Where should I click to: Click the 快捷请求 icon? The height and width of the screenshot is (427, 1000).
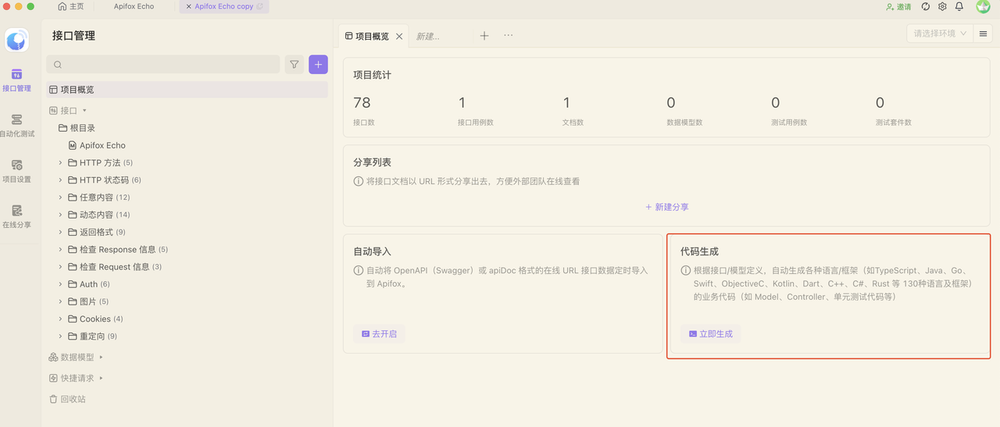pos(53,378)
